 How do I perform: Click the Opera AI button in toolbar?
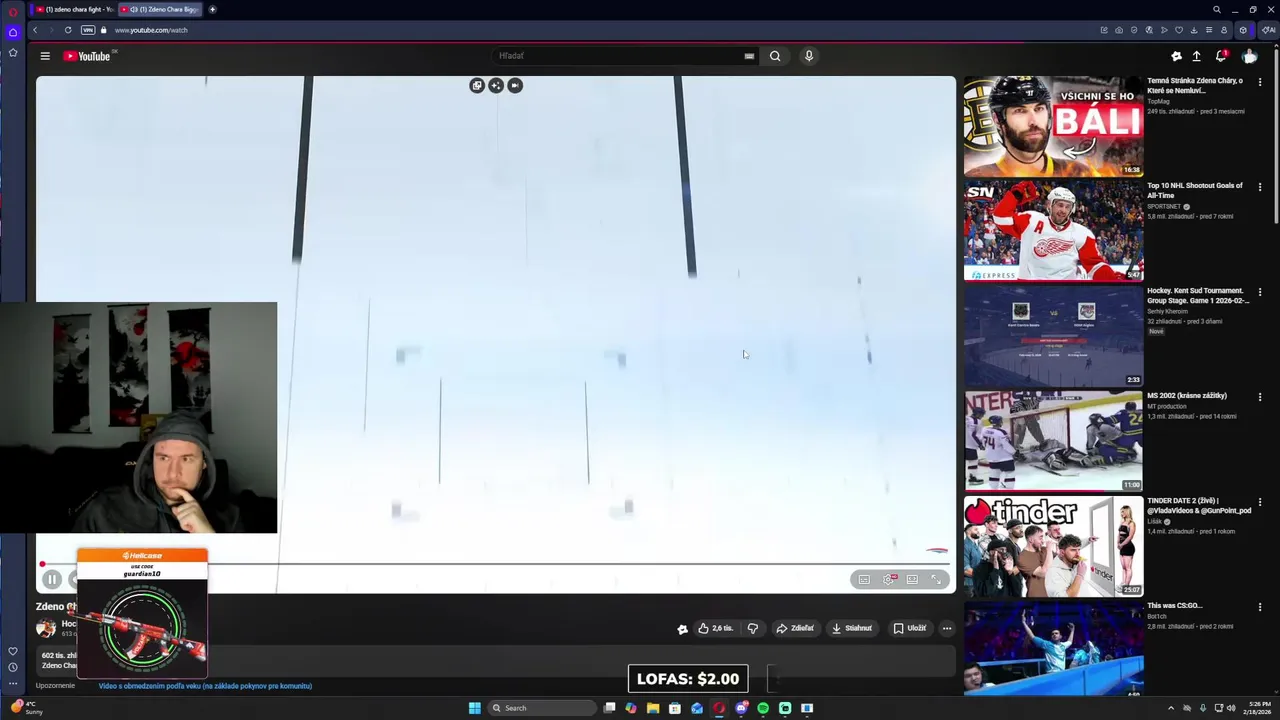click(x=1269, y=30)
